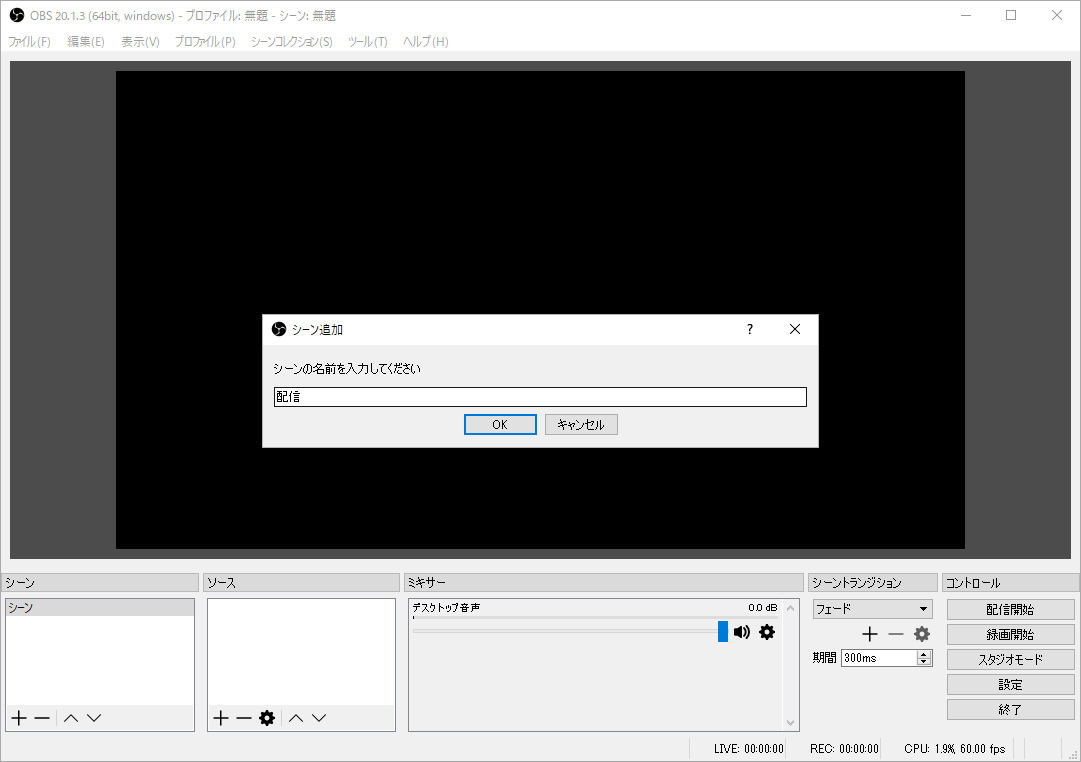
Task: Click CPU: 1.9%, 60.00 fps status
Action: 955,748
